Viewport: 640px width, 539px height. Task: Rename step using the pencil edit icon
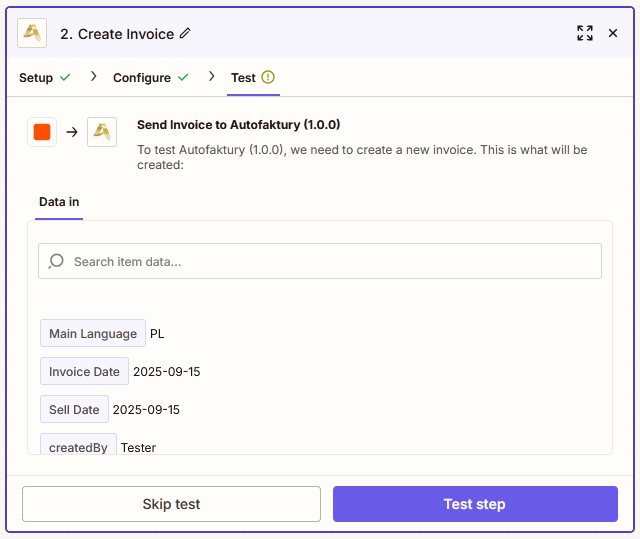click(185, 33)
